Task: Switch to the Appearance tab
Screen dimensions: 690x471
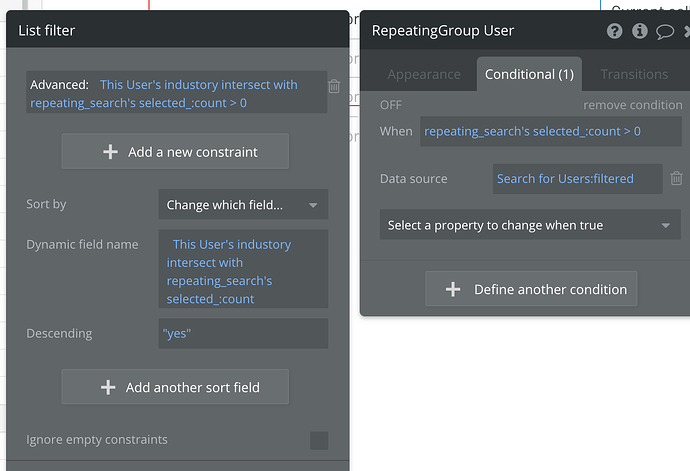Action: click(x=424, y=74)
